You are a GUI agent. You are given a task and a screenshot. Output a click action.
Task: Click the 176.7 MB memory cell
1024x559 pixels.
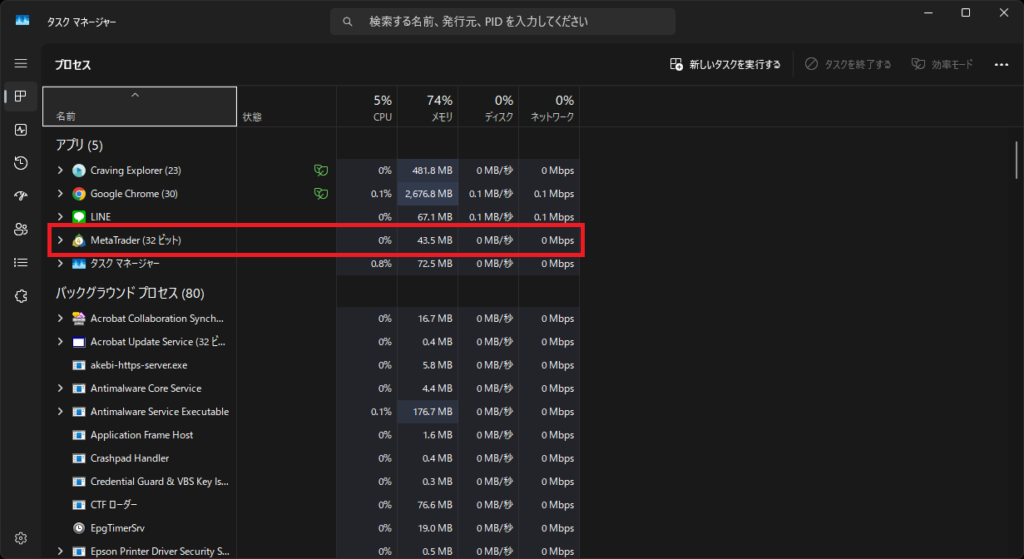click(x=428, y=412)
